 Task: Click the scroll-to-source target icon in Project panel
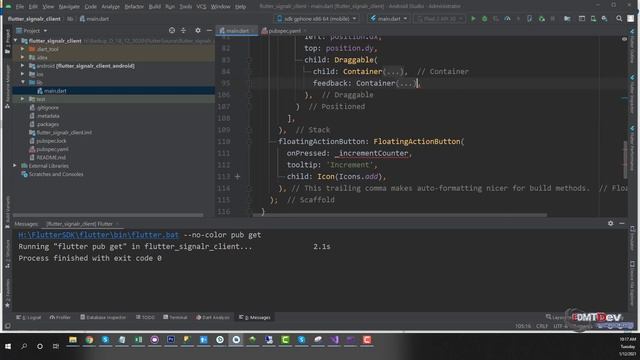(172, 31)
